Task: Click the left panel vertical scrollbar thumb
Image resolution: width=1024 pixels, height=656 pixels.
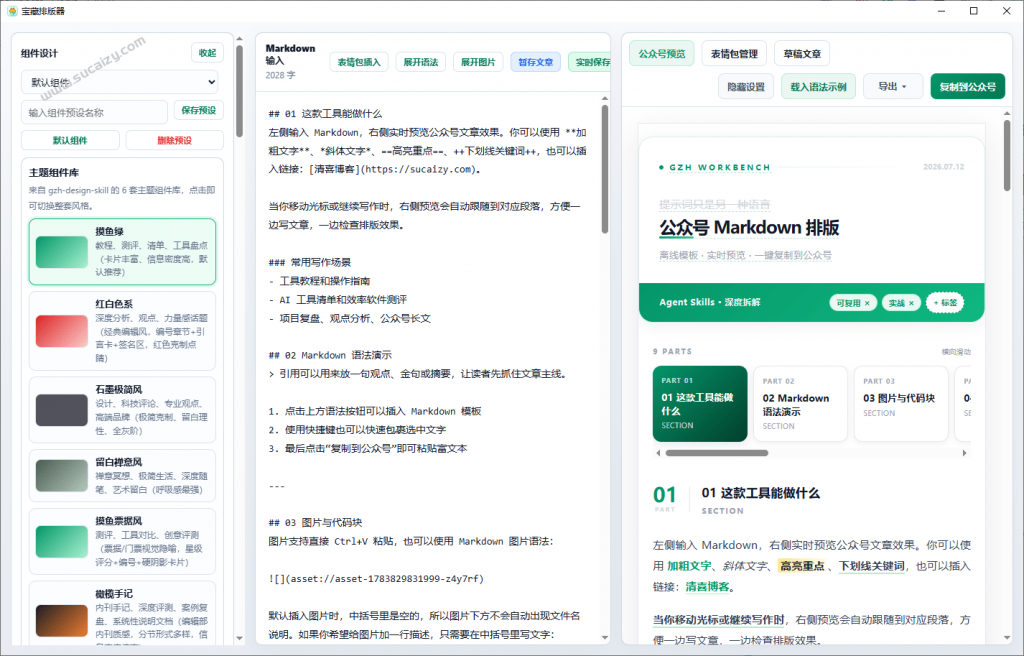Action: (x=239, y=91)
